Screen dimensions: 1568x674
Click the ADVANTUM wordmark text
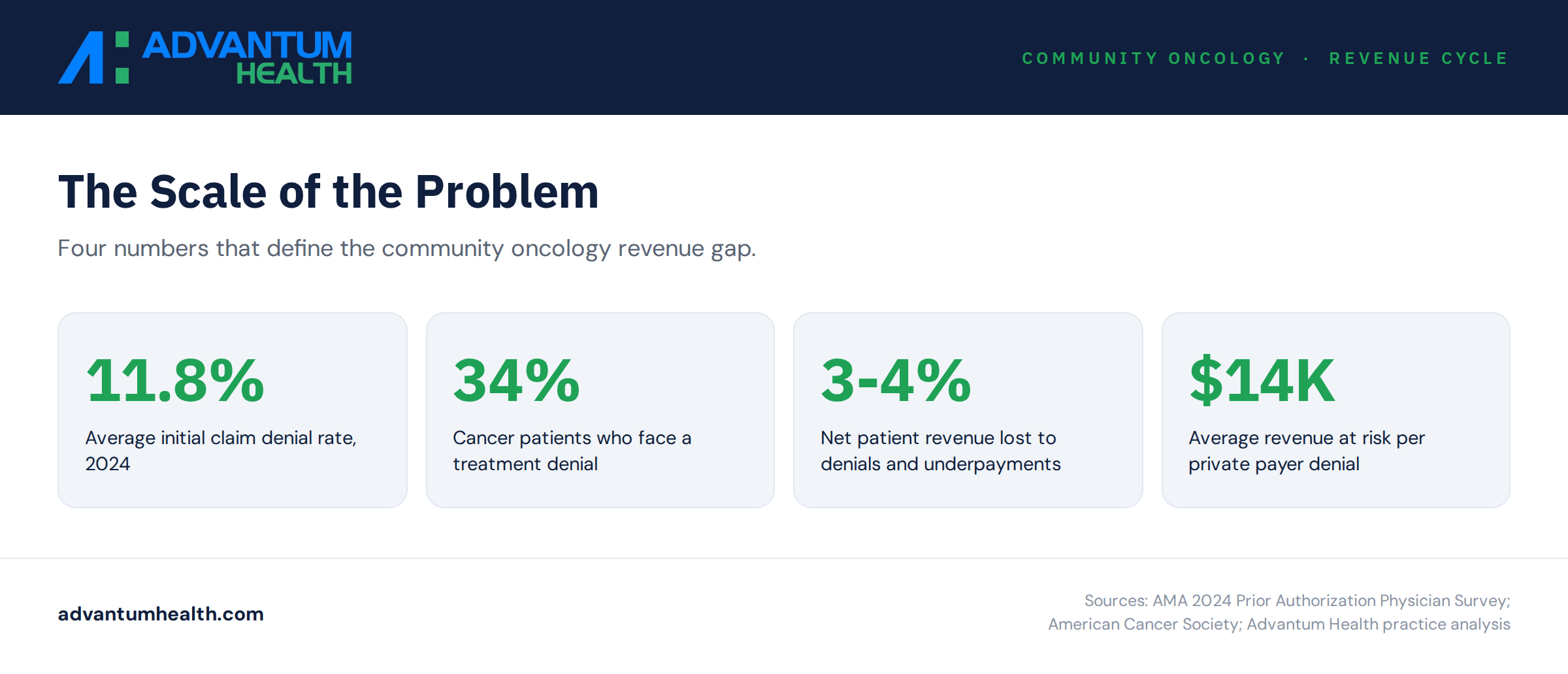(247, 46)
